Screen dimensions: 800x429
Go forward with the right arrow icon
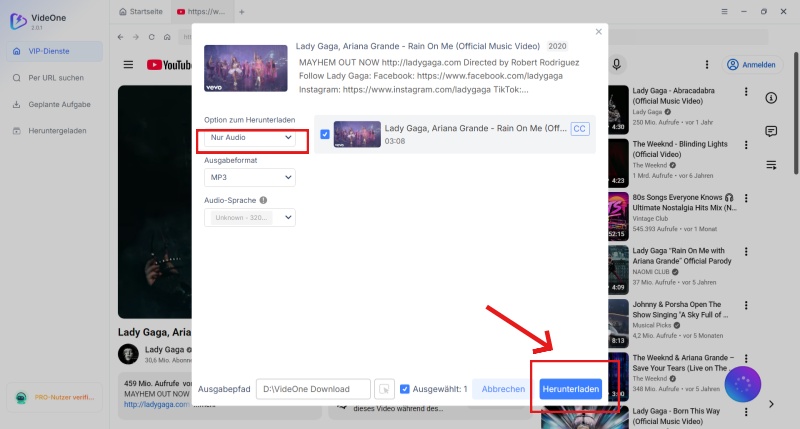point(136,37)
